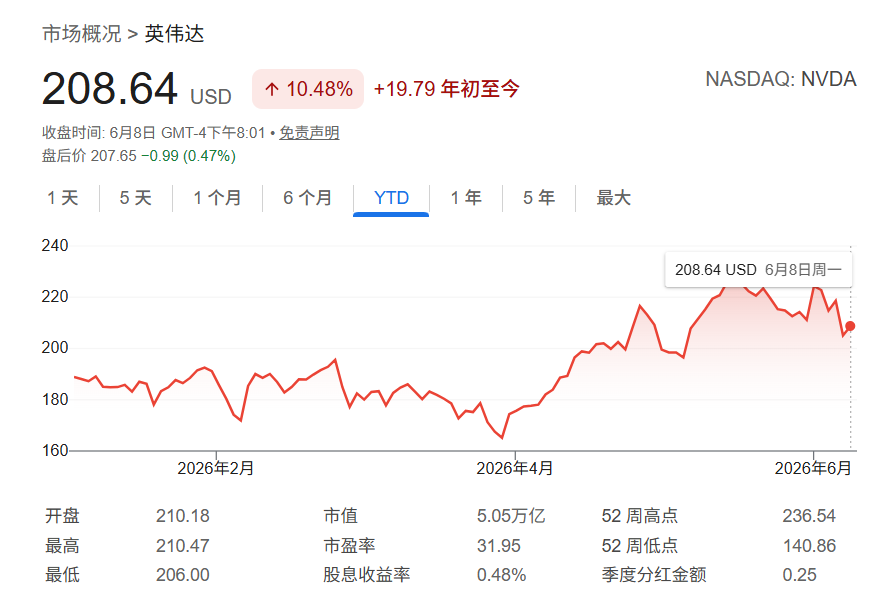Screen dimensions: 894x605
Task: Click the 10.48% change badge
Action: pos(308,89)
